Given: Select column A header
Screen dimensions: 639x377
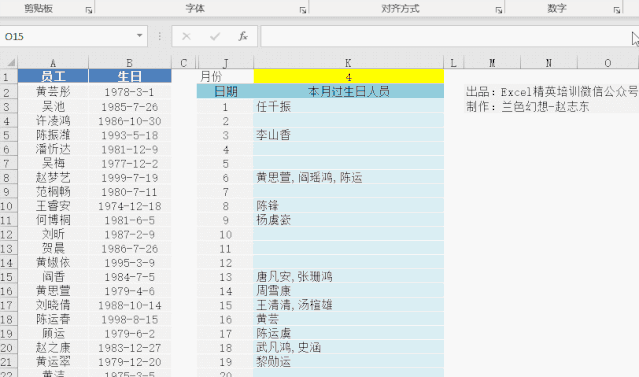Looking at the screenshot, I should coord(53,63).
